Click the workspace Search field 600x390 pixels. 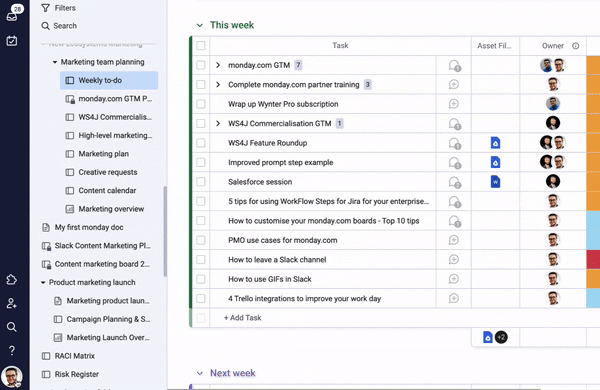pyautogui.click(x=59, y=26)
